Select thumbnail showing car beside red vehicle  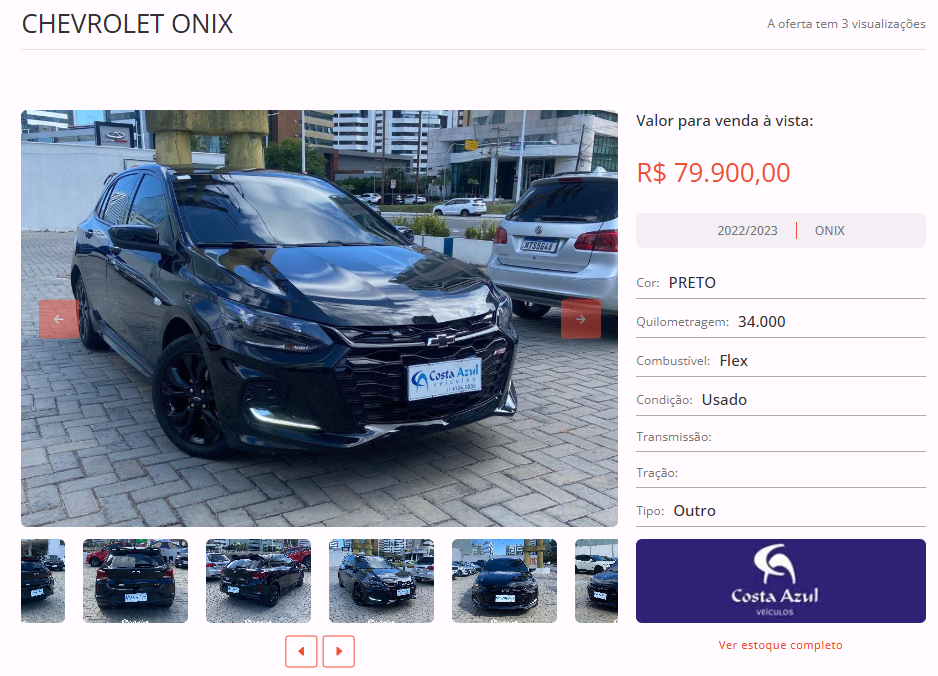click(x=258, y=581)
